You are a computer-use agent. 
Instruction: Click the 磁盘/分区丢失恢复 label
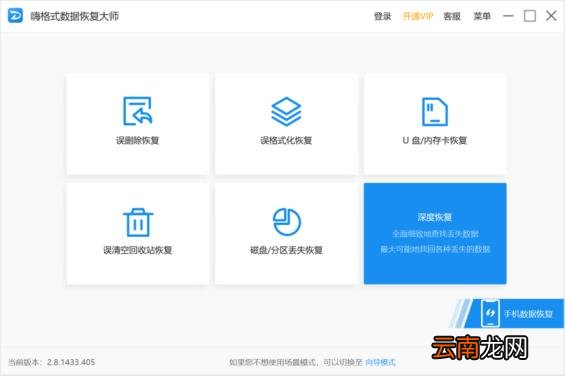pos(286,250)
